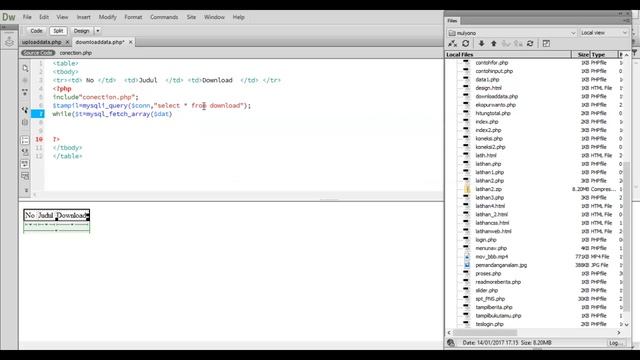Screen dimensions: 640x360
Task: Open the Design view mode dropdown arrow
Action: (x=98, y=31)
